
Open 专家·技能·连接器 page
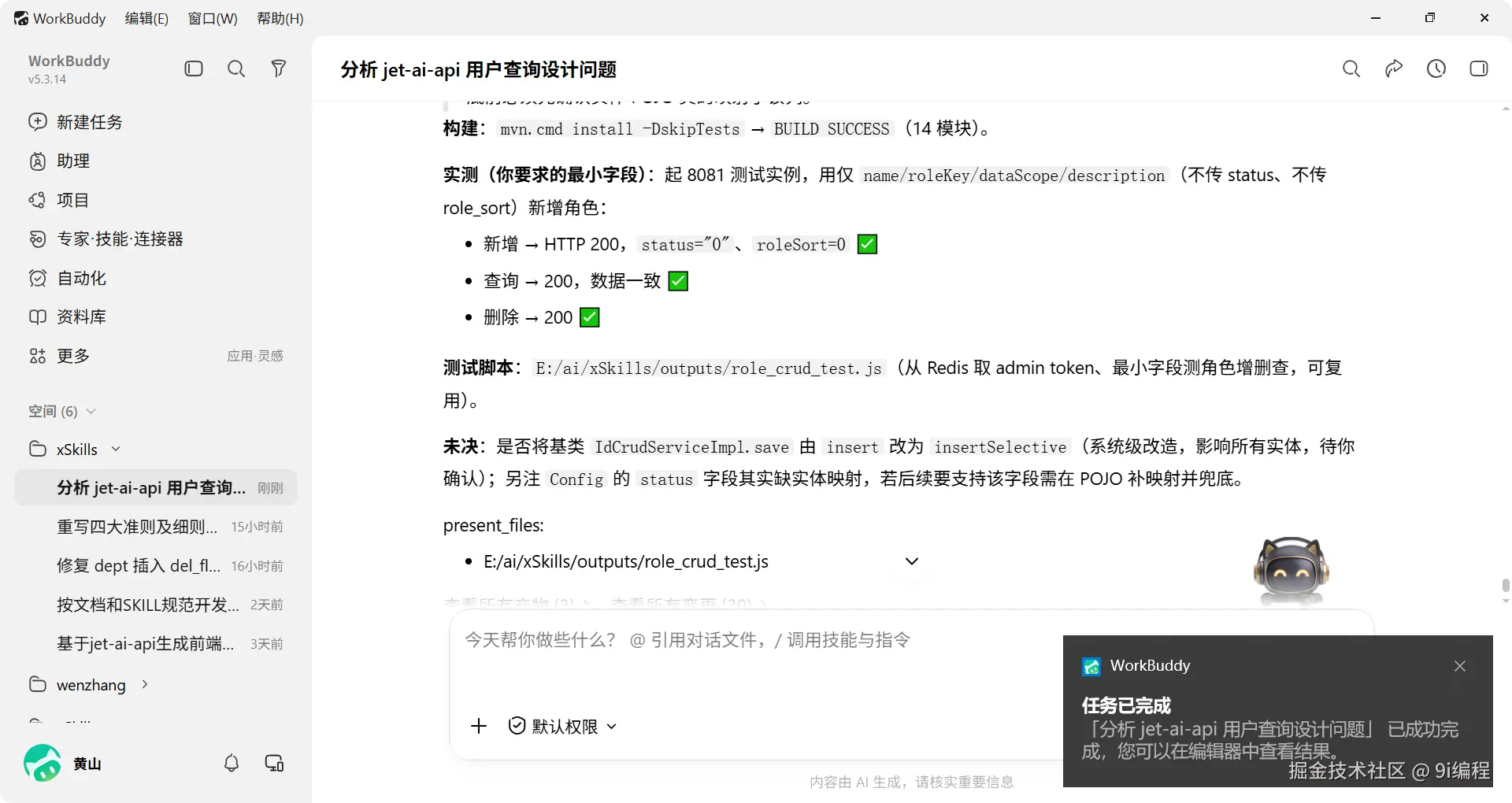(156, 239)
